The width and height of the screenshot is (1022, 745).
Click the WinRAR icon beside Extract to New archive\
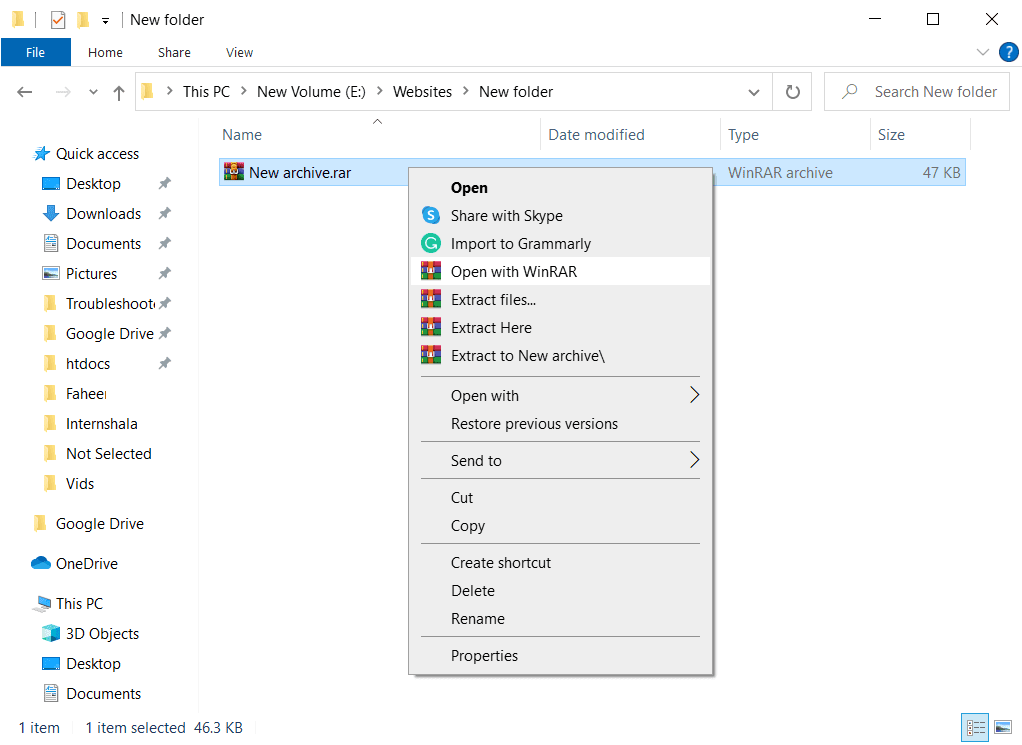click(x=431, y=355)
